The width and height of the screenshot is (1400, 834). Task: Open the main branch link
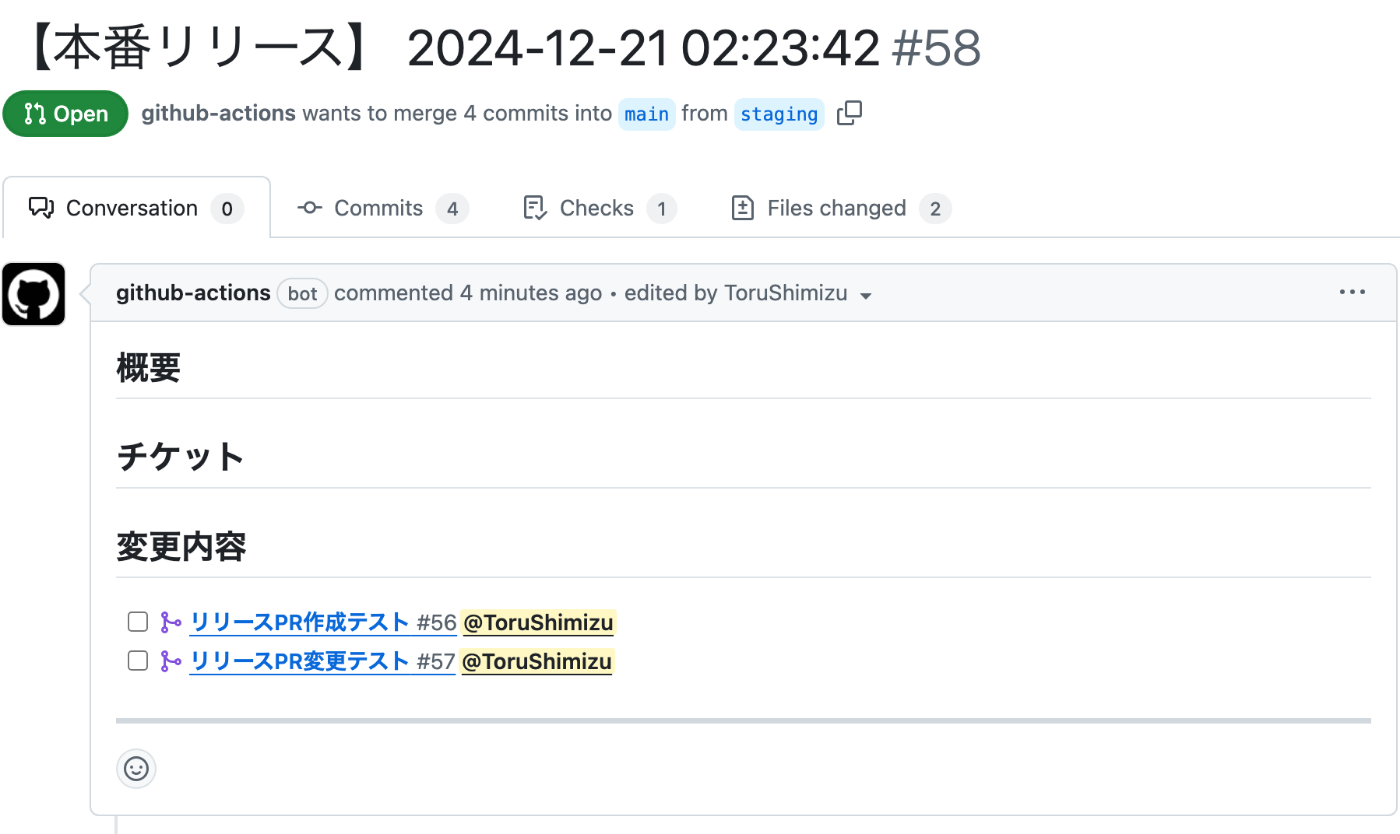(647, 114)
